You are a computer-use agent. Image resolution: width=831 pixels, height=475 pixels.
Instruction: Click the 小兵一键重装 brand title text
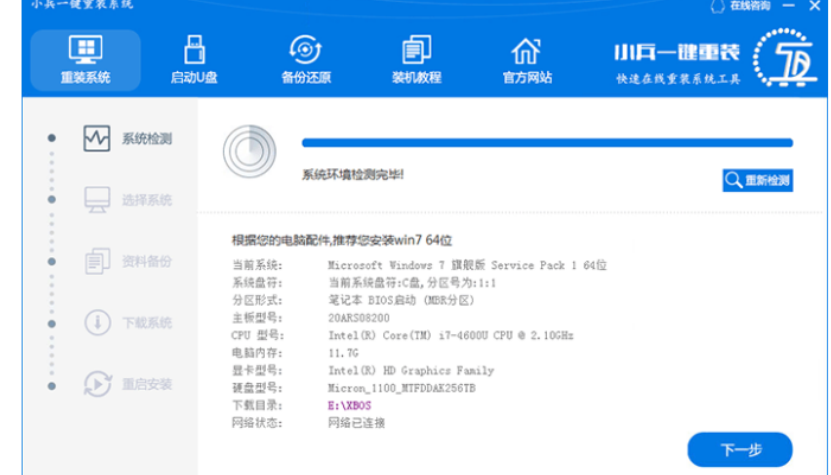click(x=677, y=52)
